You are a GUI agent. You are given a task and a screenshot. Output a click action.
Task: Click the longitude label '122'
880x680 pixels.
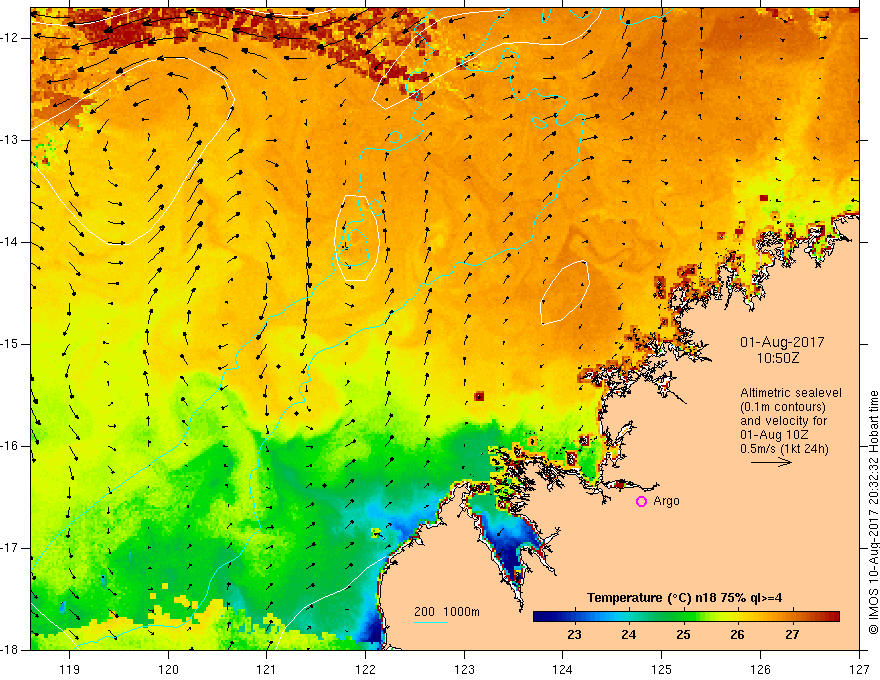pos(365,669)
